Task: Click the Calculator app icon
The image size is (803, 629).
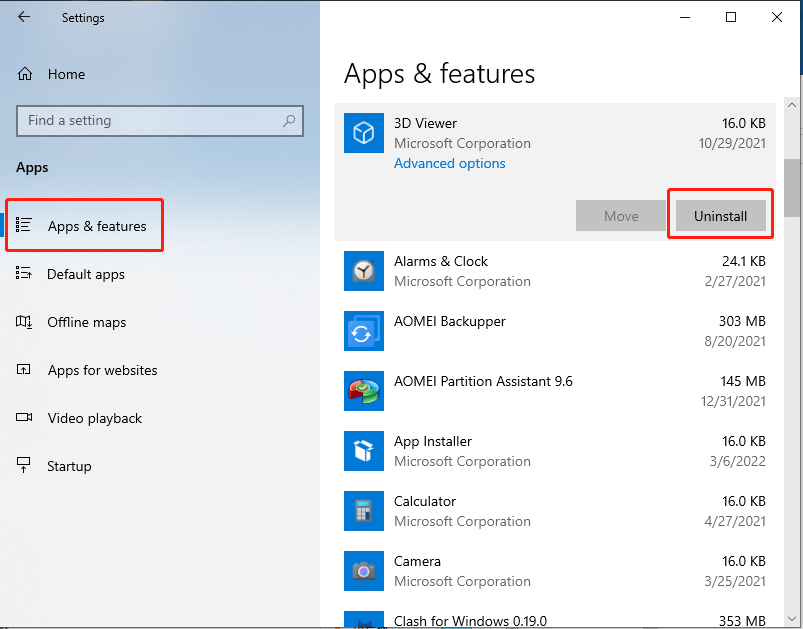Action: point(364,511)
